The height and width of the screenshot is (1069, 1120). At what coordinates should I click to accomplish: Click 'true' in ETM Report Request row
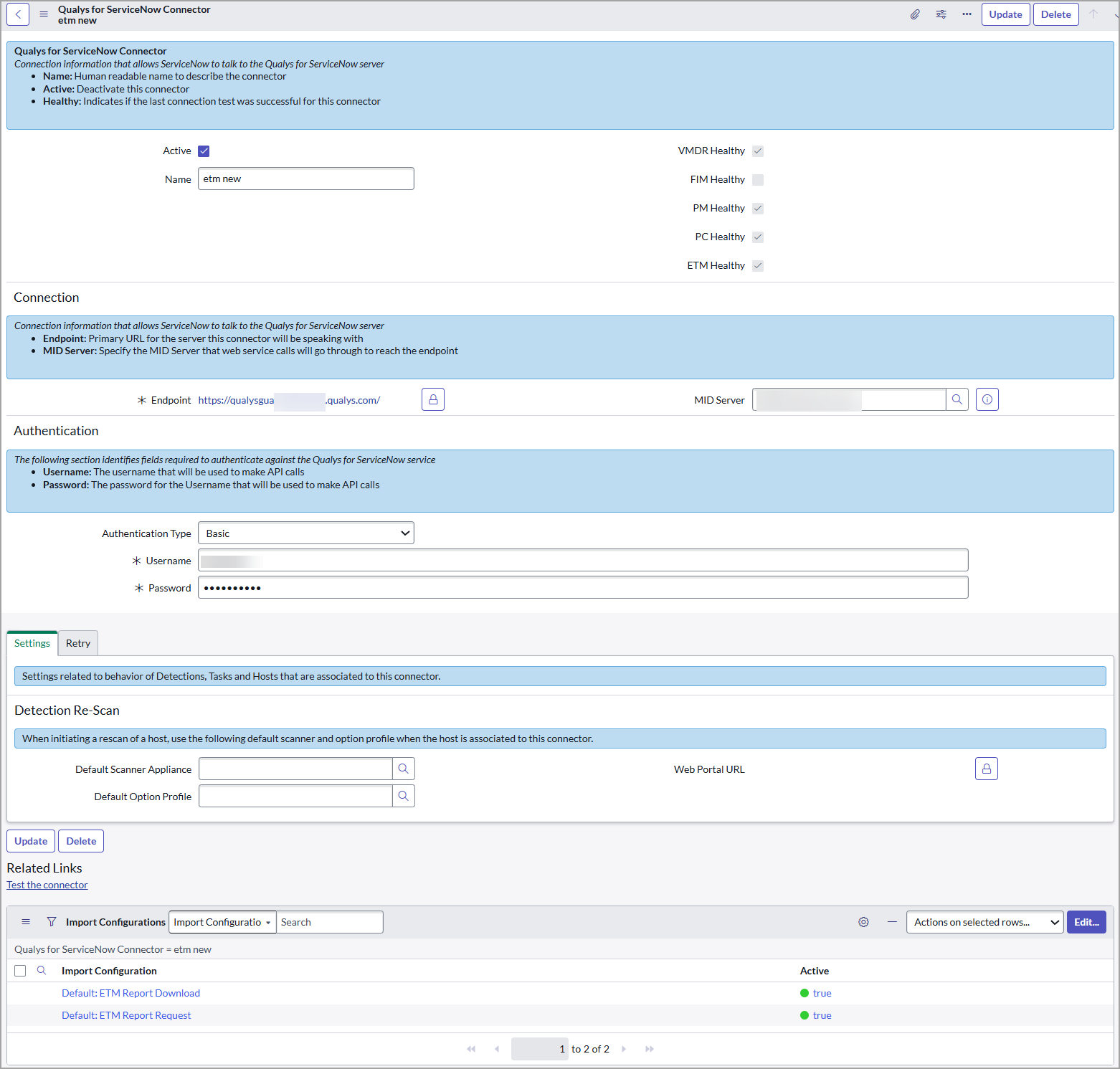(822, 1015)
